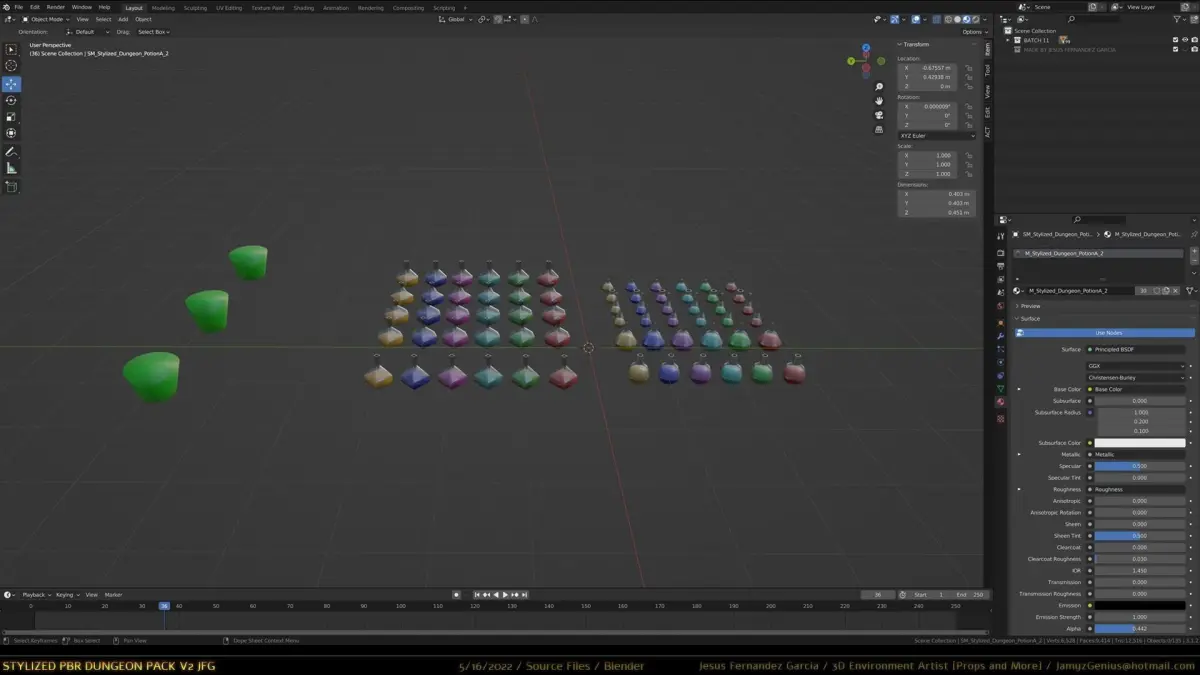Activate the Rotate tool
The width and height of the screenshot is (1200, 675).
click(12, 101)
